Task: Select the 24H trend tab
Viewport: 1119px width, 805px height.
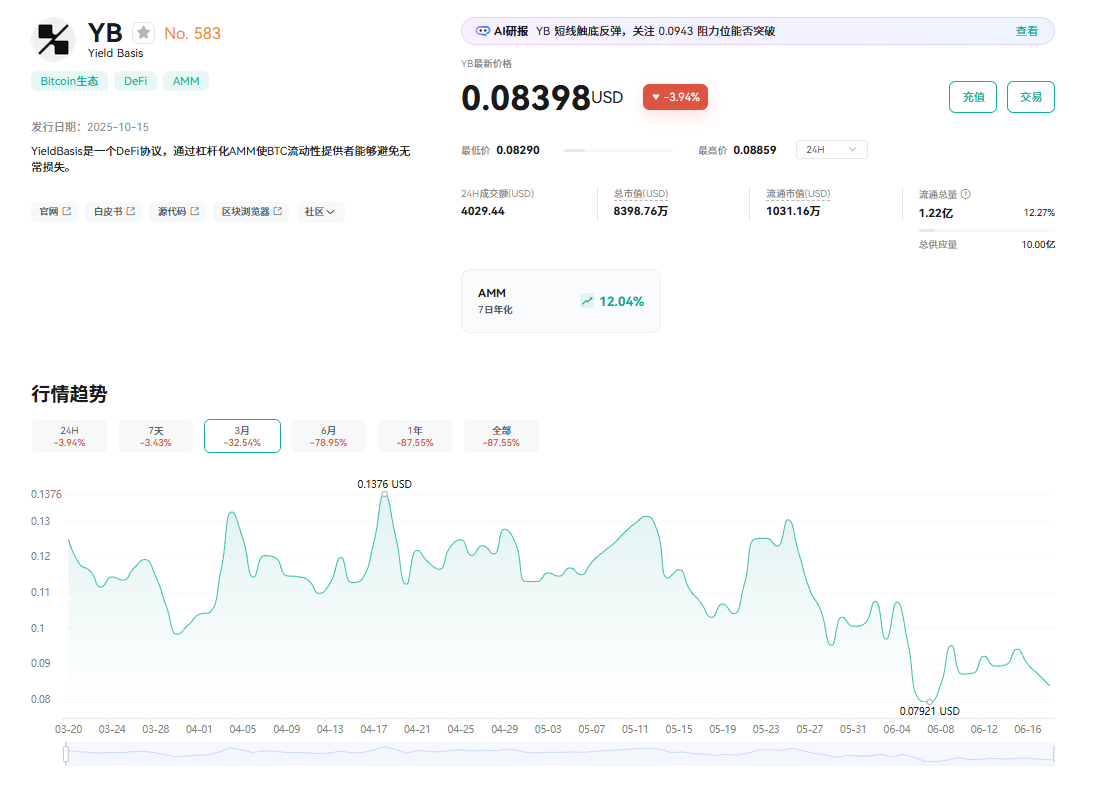Action: tap(69, 436)
